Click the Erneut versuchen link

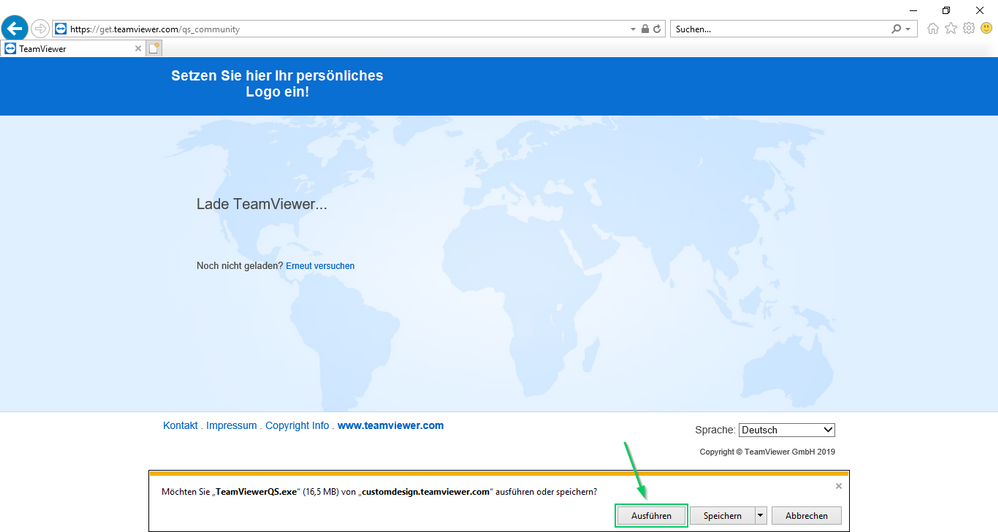320,266
